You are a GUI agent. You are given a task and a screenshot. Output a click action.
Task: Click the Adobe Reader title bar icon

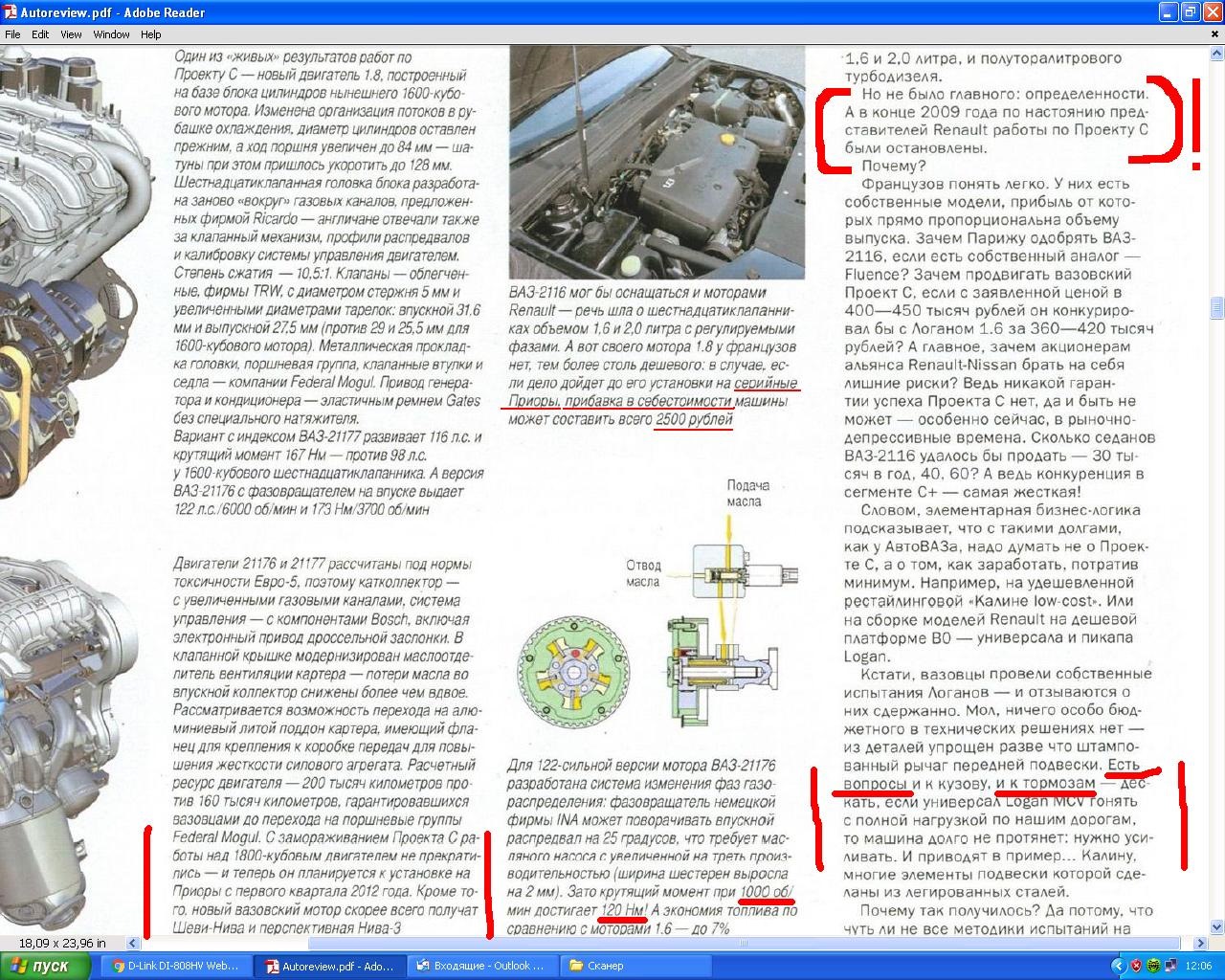(10, 12)
